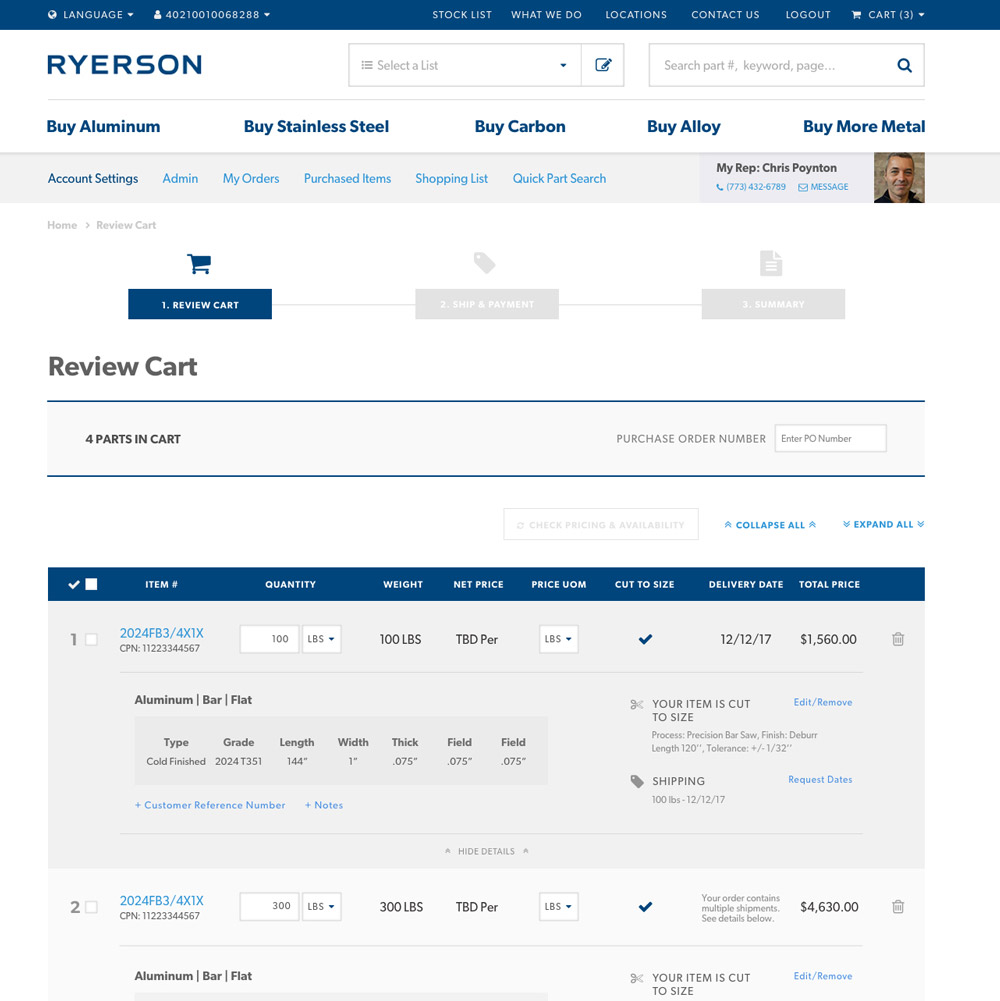Screen dimensions: 1000x1001
Task: Add Customer Reference Number to item 1
Action: [210, 806]
